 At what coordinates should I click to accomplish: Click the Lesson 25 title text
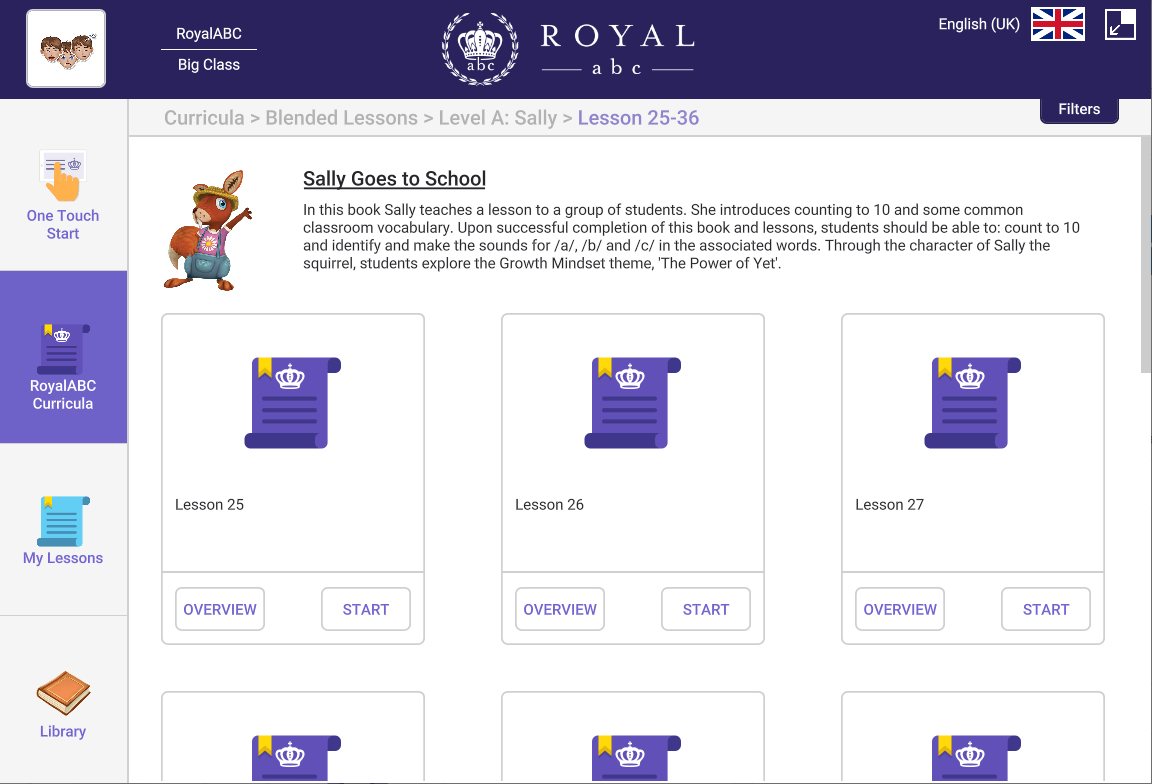(209, 505)
